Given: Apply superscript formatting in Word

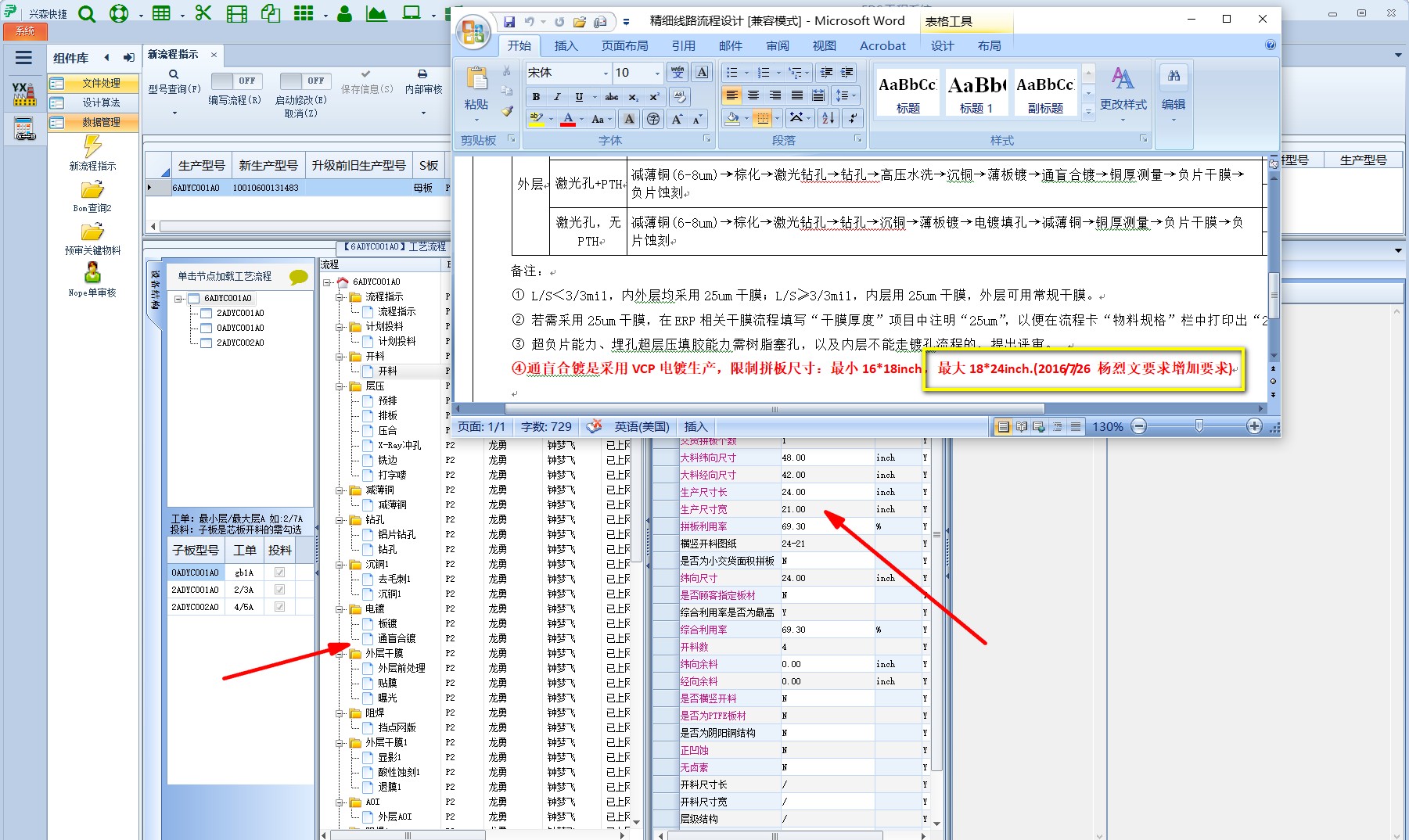Looking at the screenshot, I should [x=655, y=97].
